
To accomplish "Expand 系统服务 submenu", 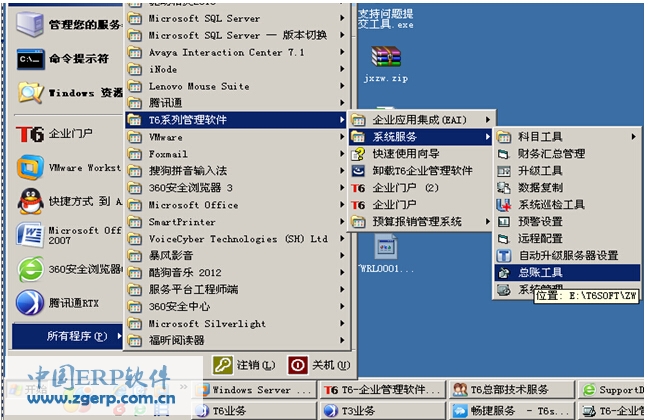I will tap(421, 137).
